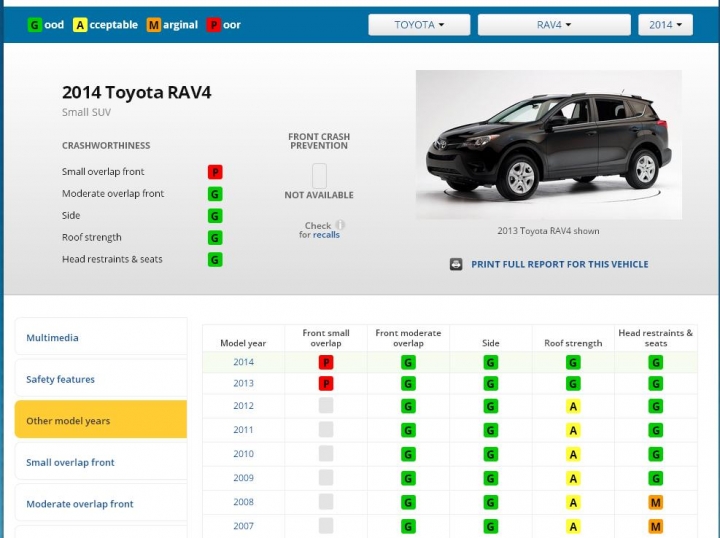Viewport: 720px width, 538px height.
Task: Open the 2010 model year link
Action: coord(243,454)
